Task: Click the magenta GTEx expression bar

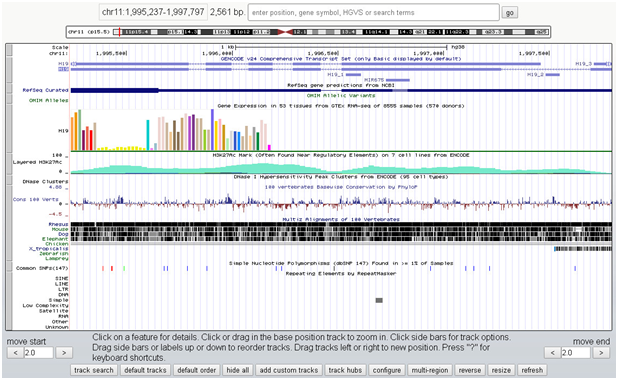Action: (269, 147)
